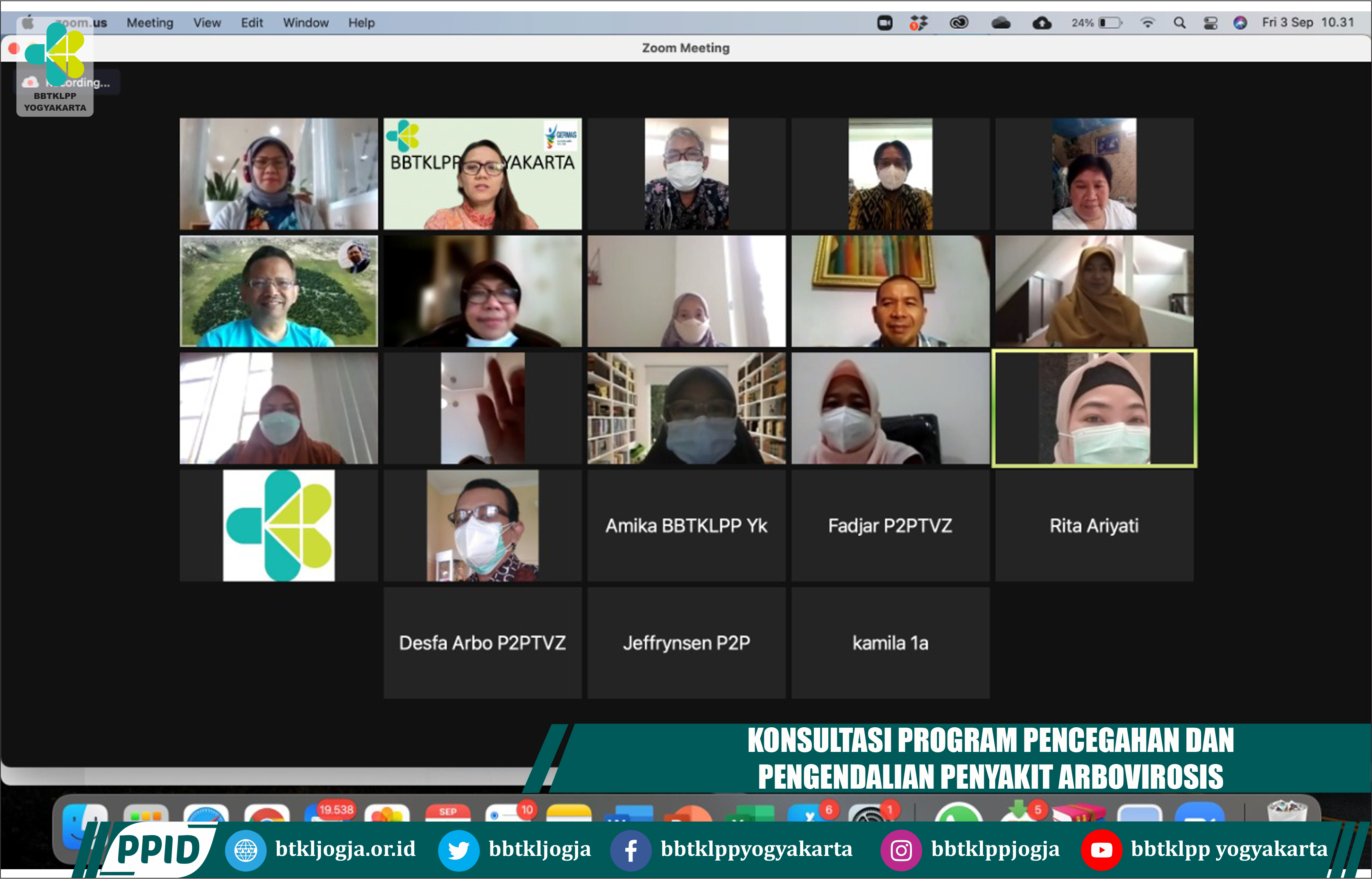The image size is (1372, 879).
Task: Click man in front of framed painting
Action: (x=890, y=291)
